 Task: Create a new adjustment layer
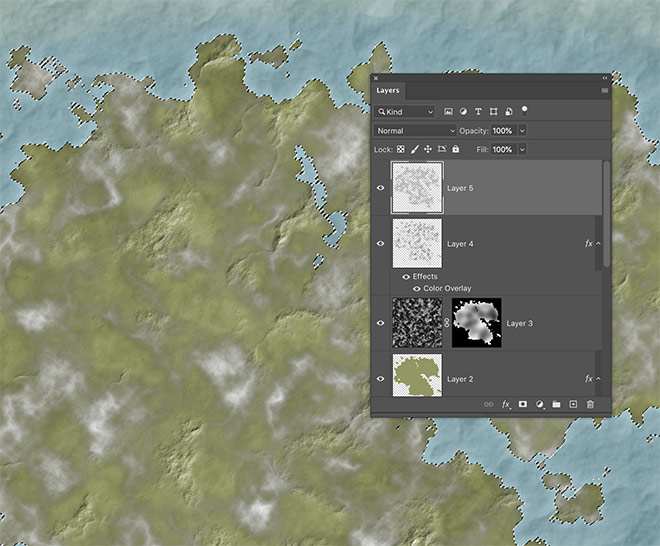pos(540,404)
